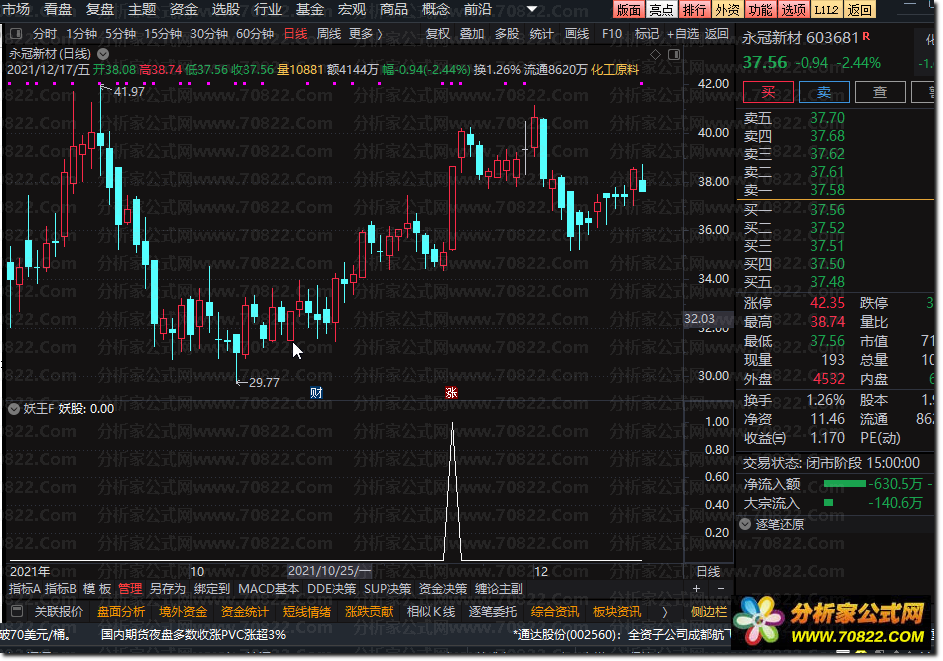Open F10 company information
This screenshot has width=943, height=661.
pyautogui.click(x=612, y=34)
